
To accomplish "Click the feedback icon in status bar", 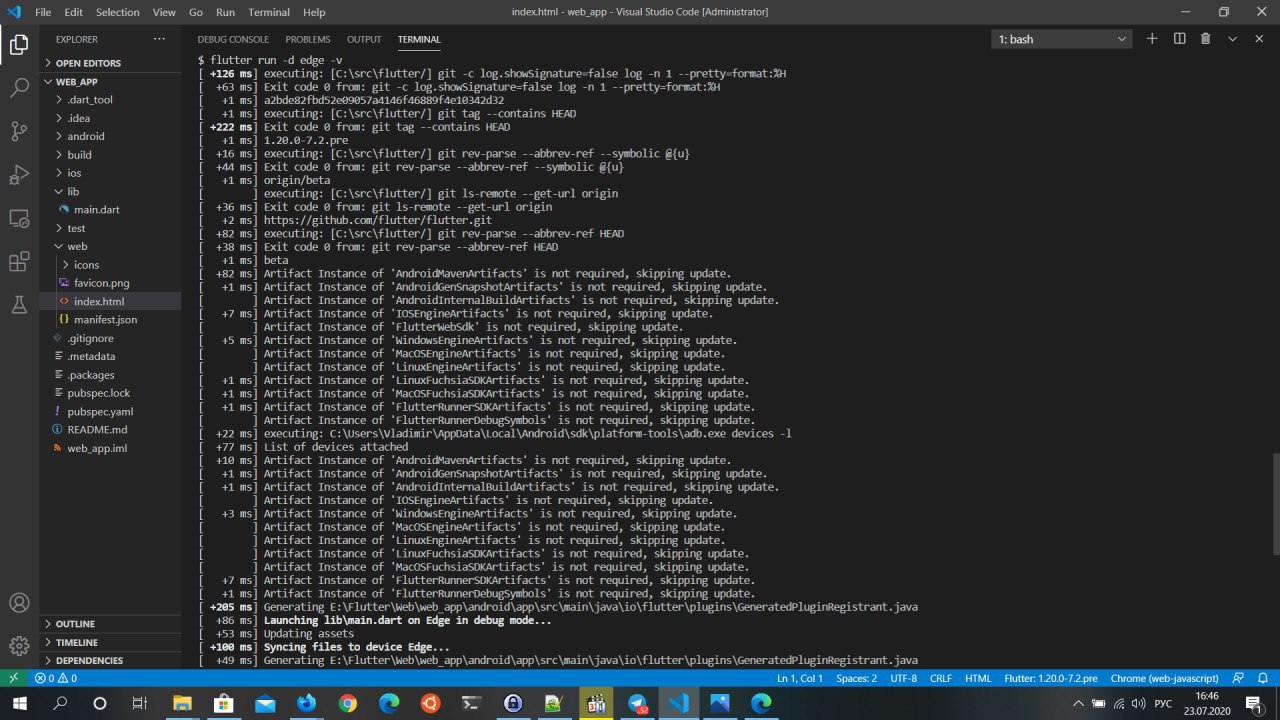I will [1238, 678].
